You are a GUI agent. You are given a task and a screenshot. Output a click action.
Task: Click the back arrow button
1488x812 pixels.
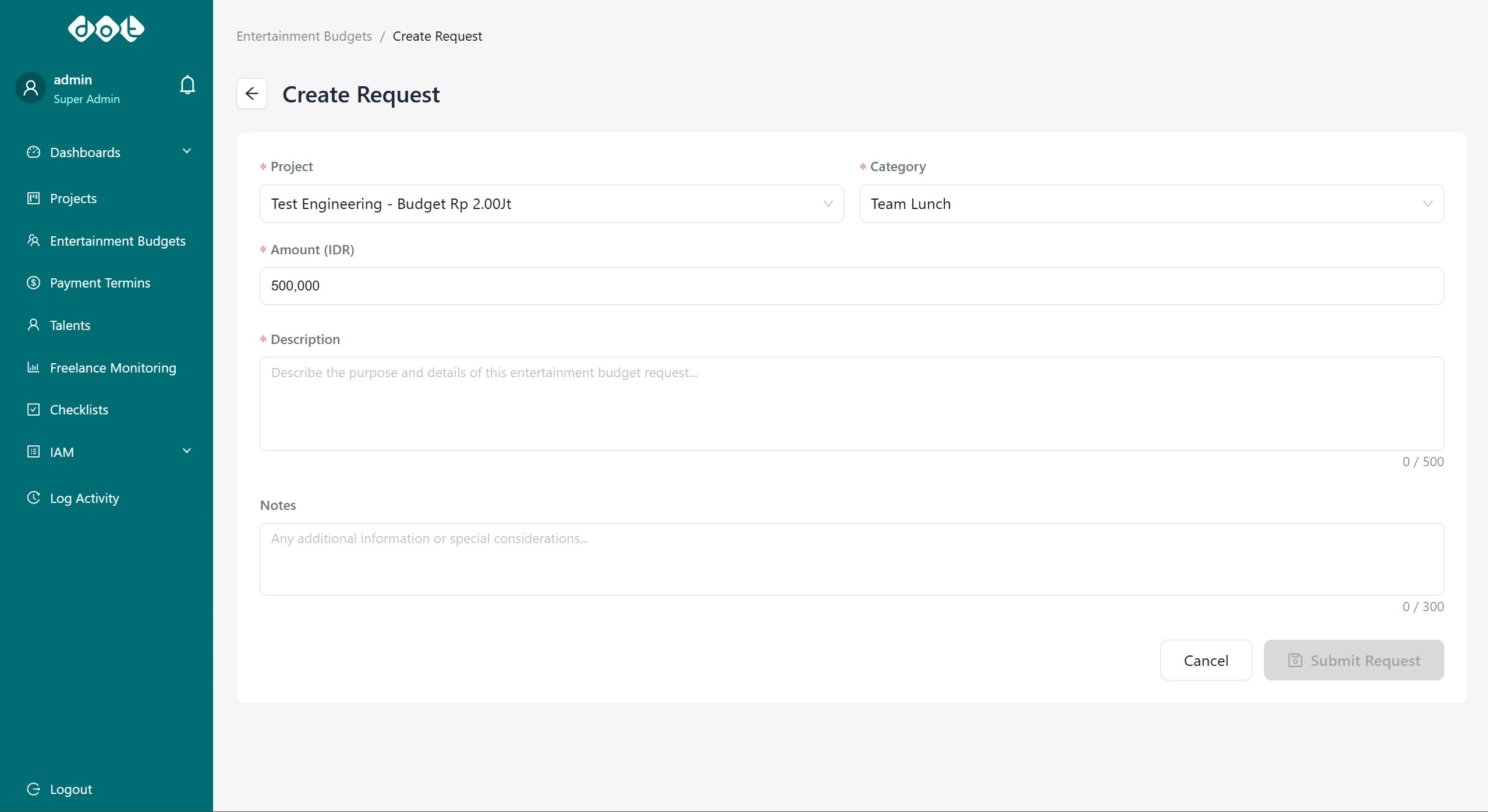(x=251, y=93)
